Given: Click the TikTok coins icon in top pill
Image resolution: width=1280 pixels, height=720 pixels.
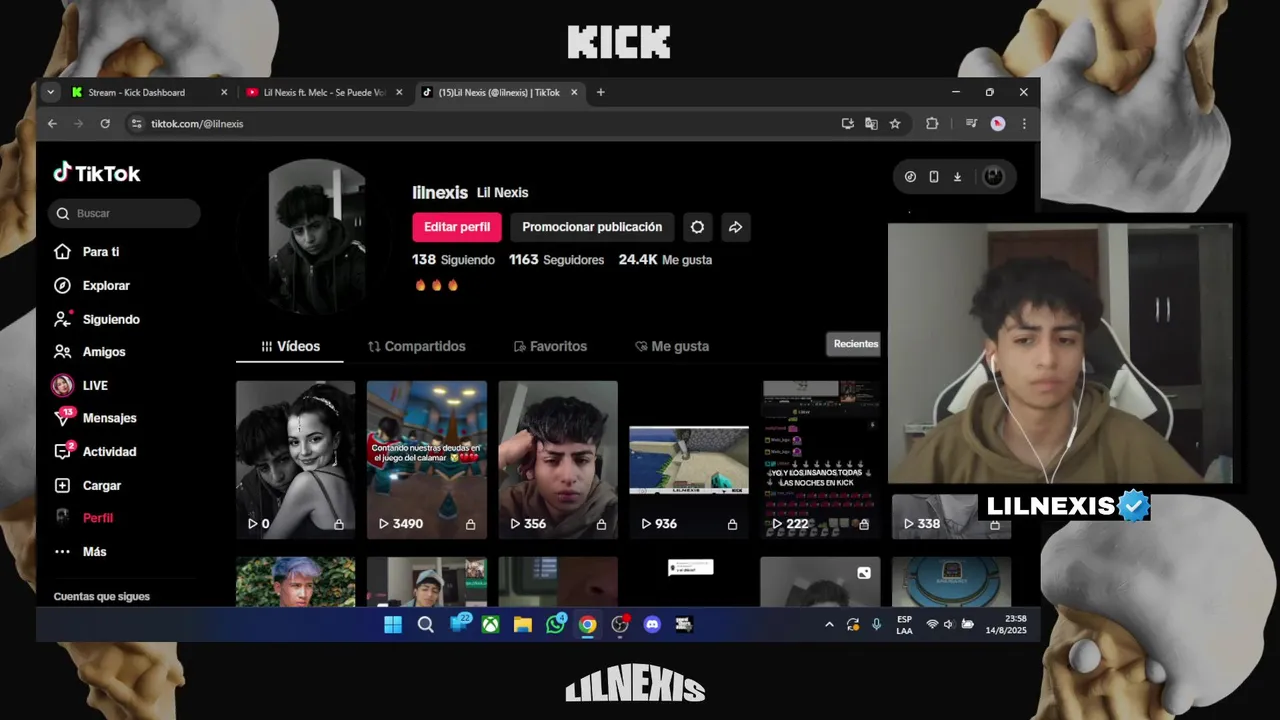Looking at the screenshot, I should 910,177.
